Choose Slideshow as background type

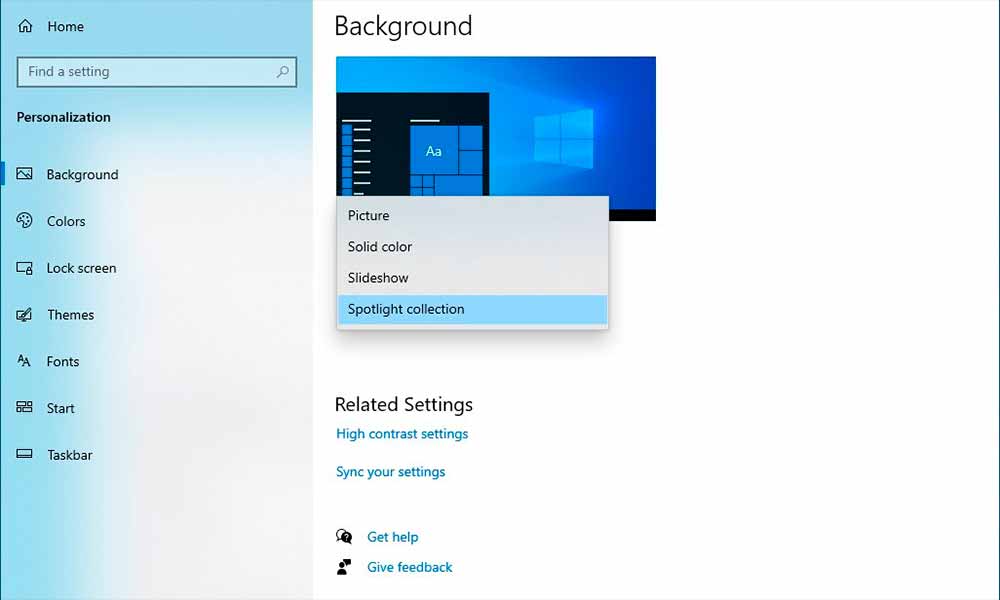[x=377, y=277]
